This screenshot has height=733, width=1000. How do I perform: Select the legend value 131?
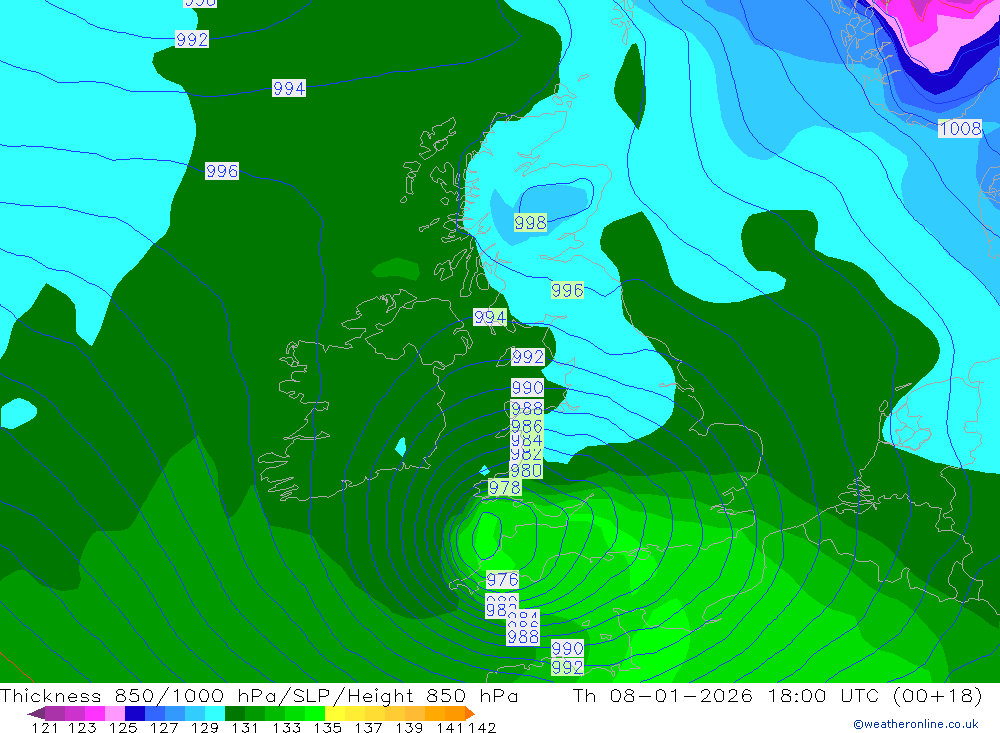pyautogui.click(x=245, y=727)
